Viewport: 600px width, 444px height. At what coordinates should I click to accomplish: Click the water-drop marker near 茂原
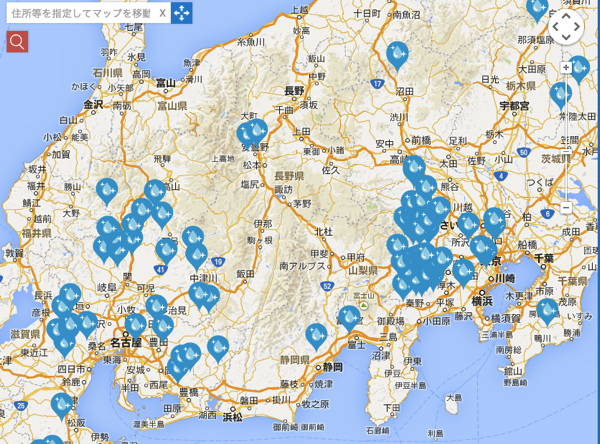pos(546,310)
